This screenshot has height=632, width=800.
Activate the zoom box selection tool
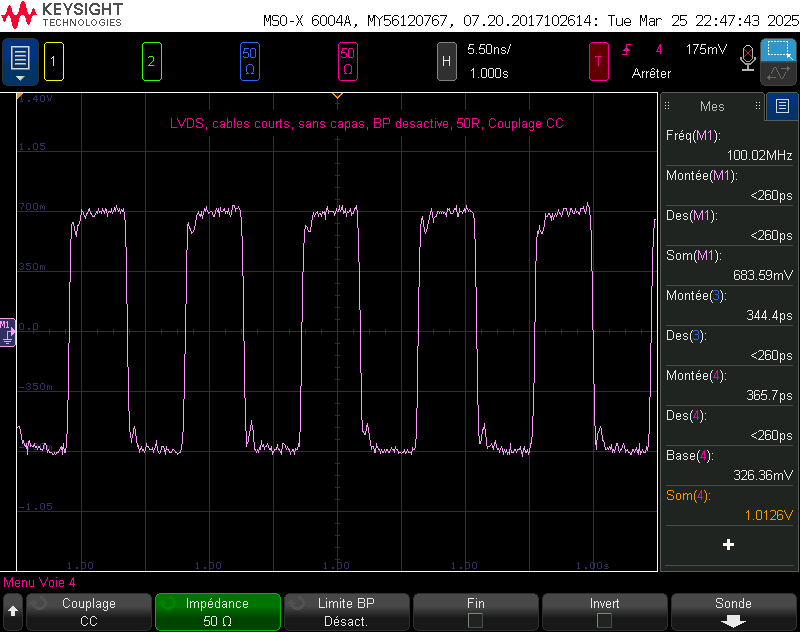point(778,50)
